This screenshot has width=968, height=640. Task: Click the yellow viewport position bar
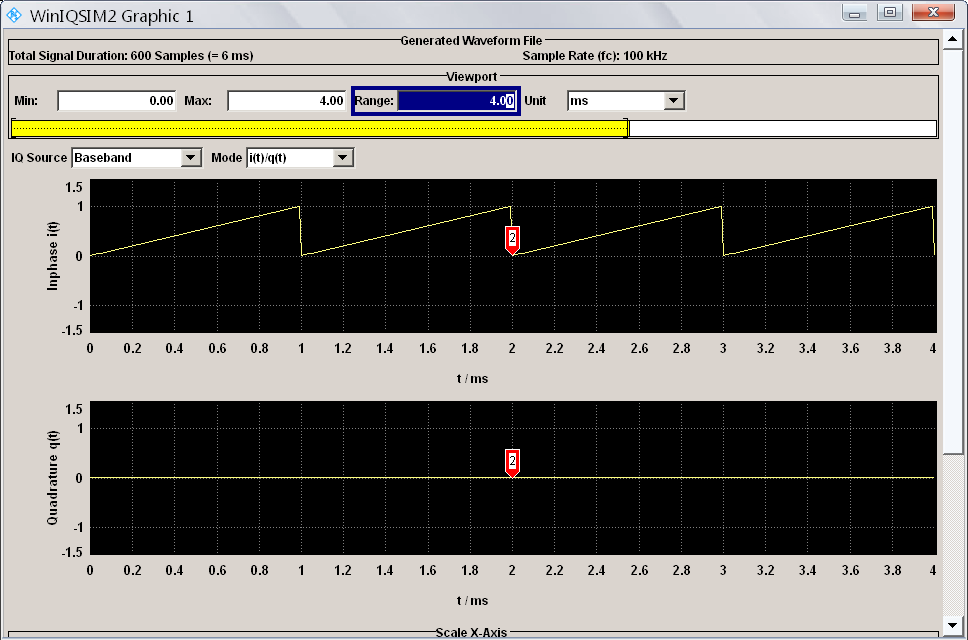tap(318, 128)
